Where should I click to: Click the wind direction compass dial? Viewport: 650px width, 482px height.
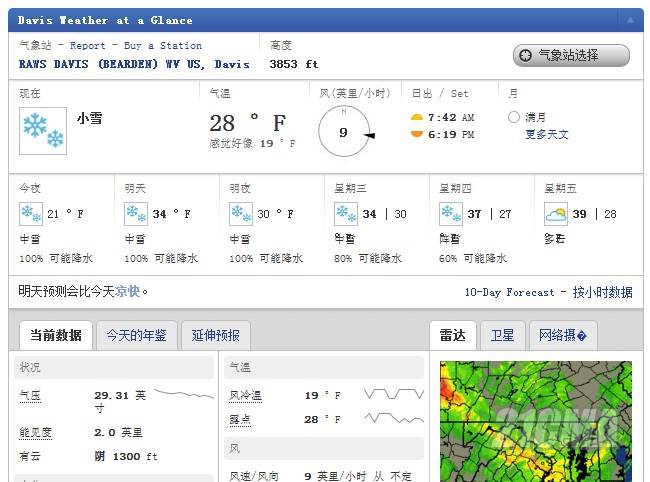click(343, 132)
